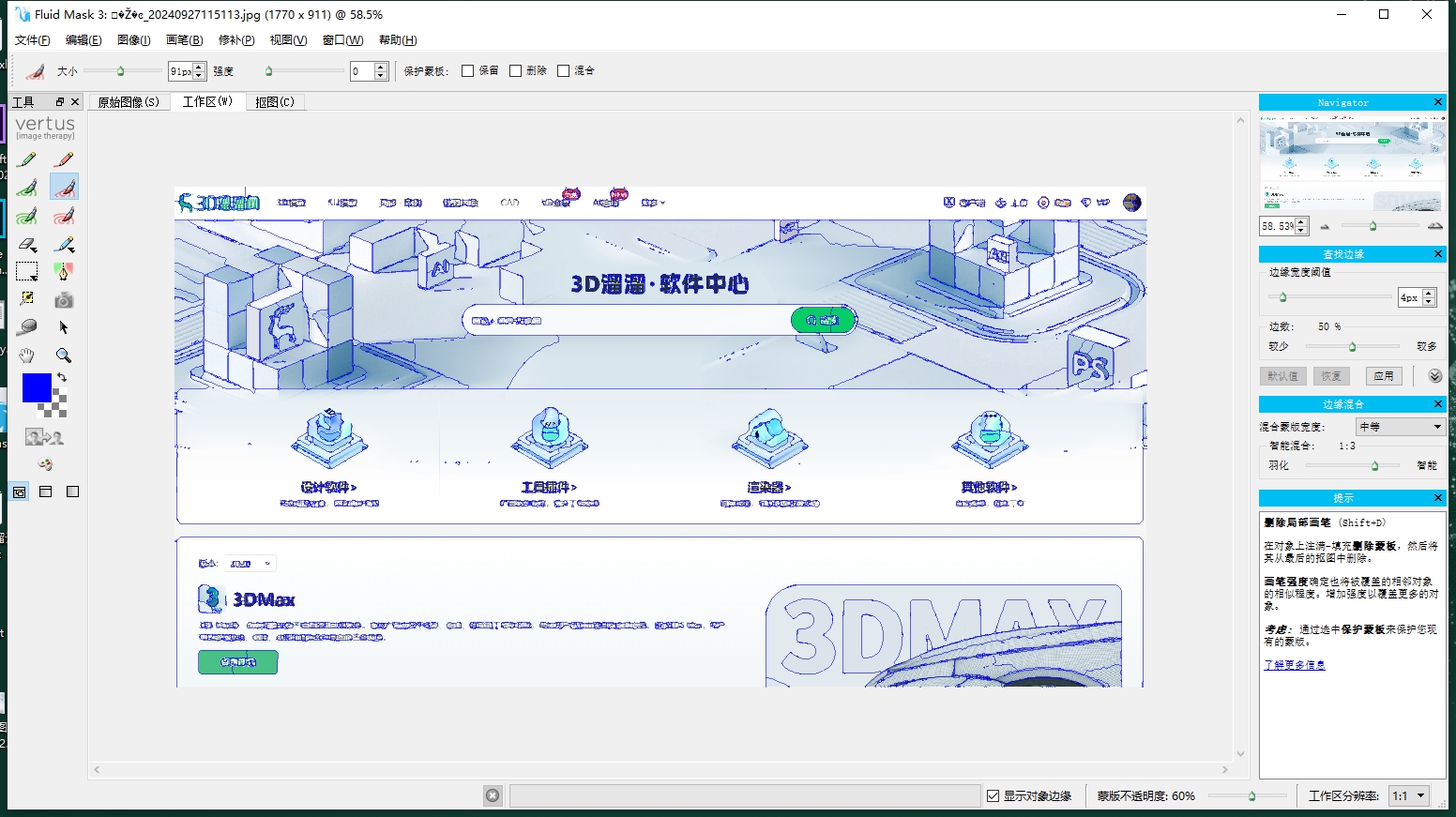Click the 蒙版不透明度 opacity slider

[1251, 795]
